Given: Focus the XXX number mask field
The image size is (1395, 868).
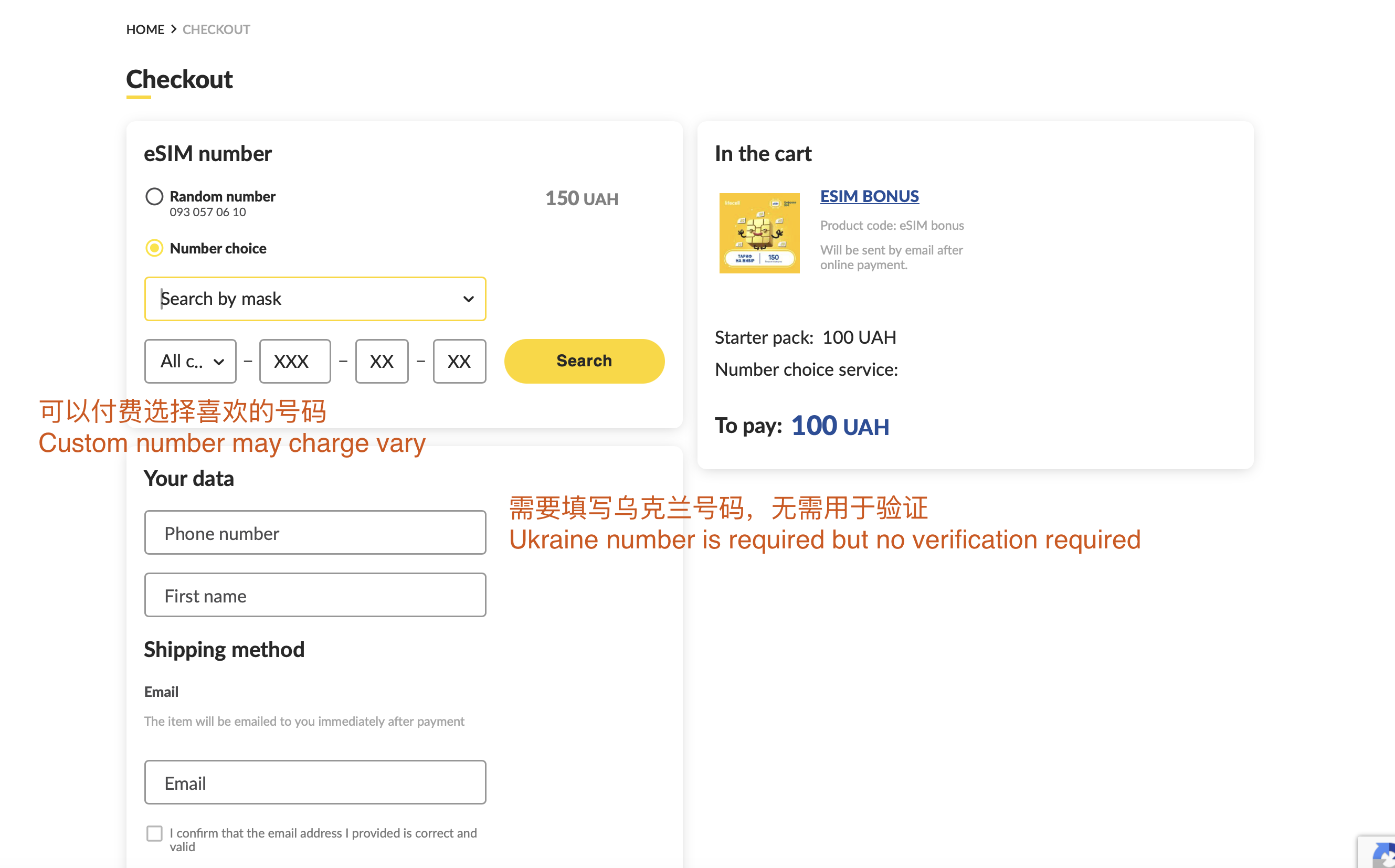Looking at the screenshot, I should [294, 361].
